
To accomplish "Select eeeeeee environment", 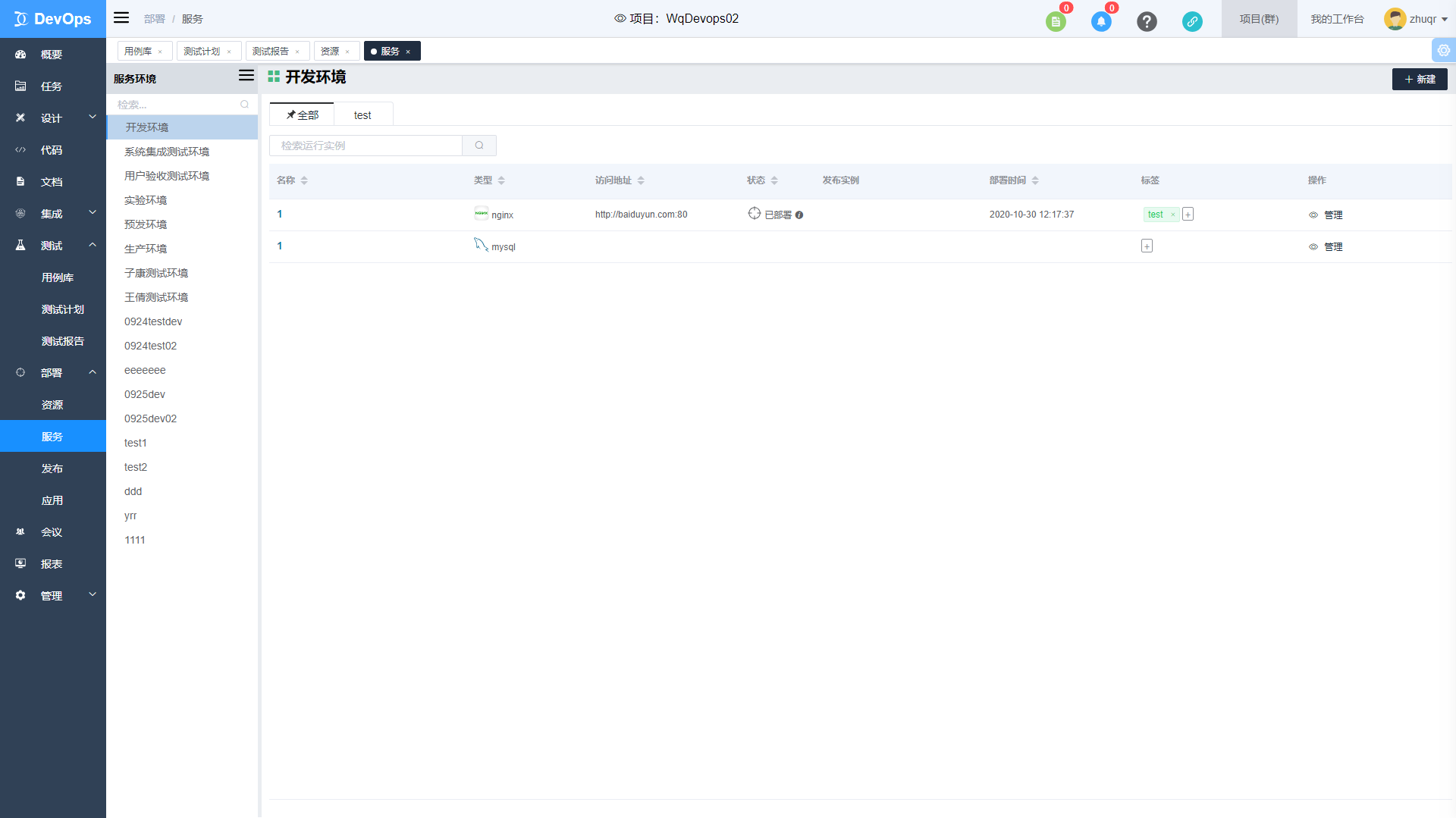I will tap(182, 370).
